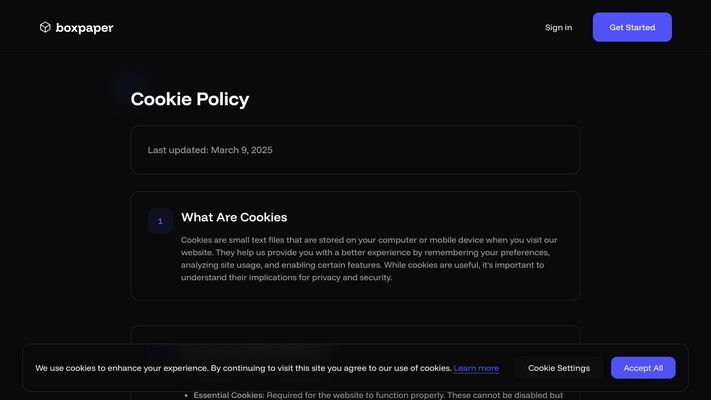Click the bullet point before Essential Cookies
Screen dimensions: 711x400
[x=186, y=395]
